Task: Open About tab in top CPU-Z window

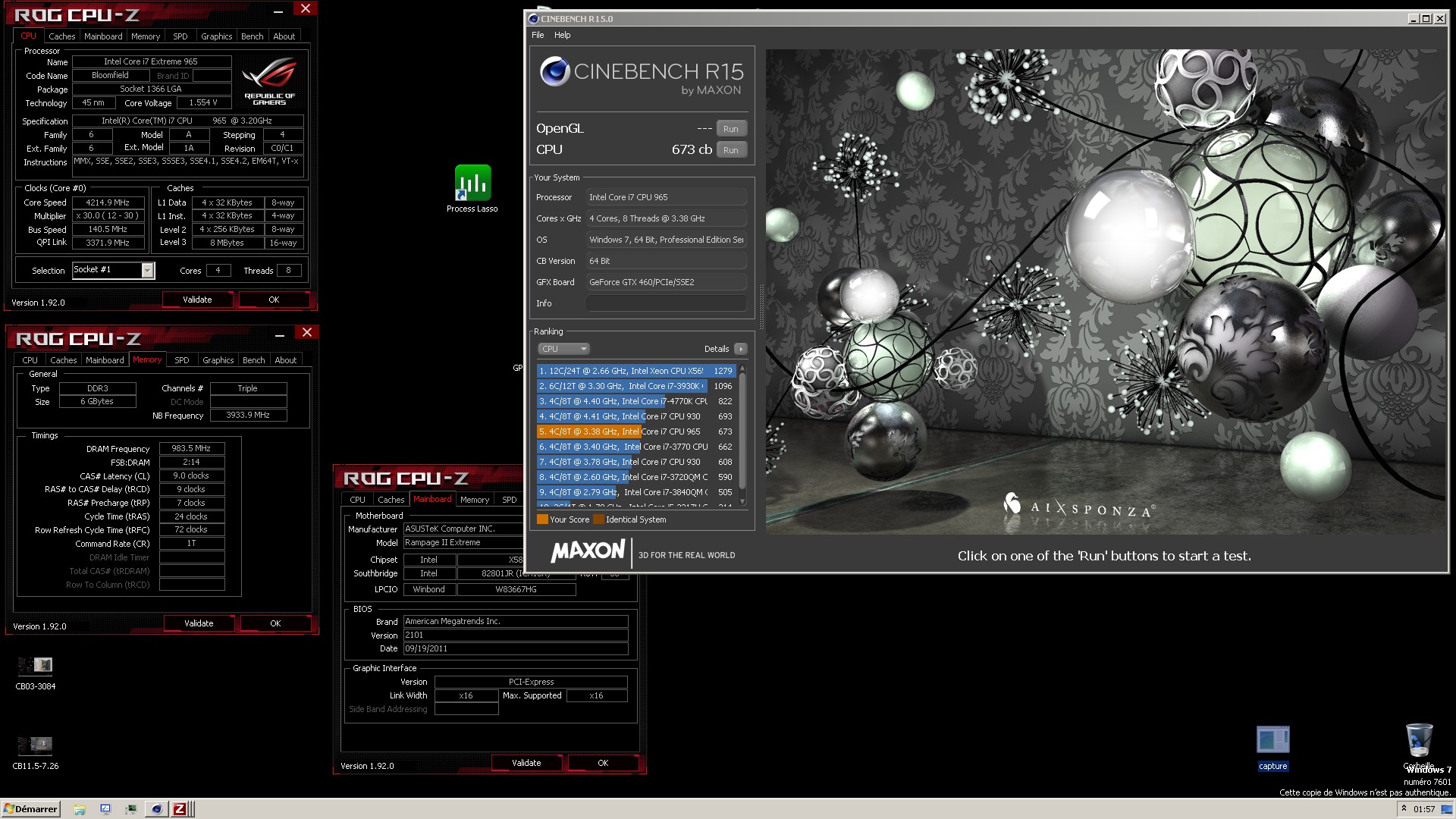Action: tap(284, 36)
